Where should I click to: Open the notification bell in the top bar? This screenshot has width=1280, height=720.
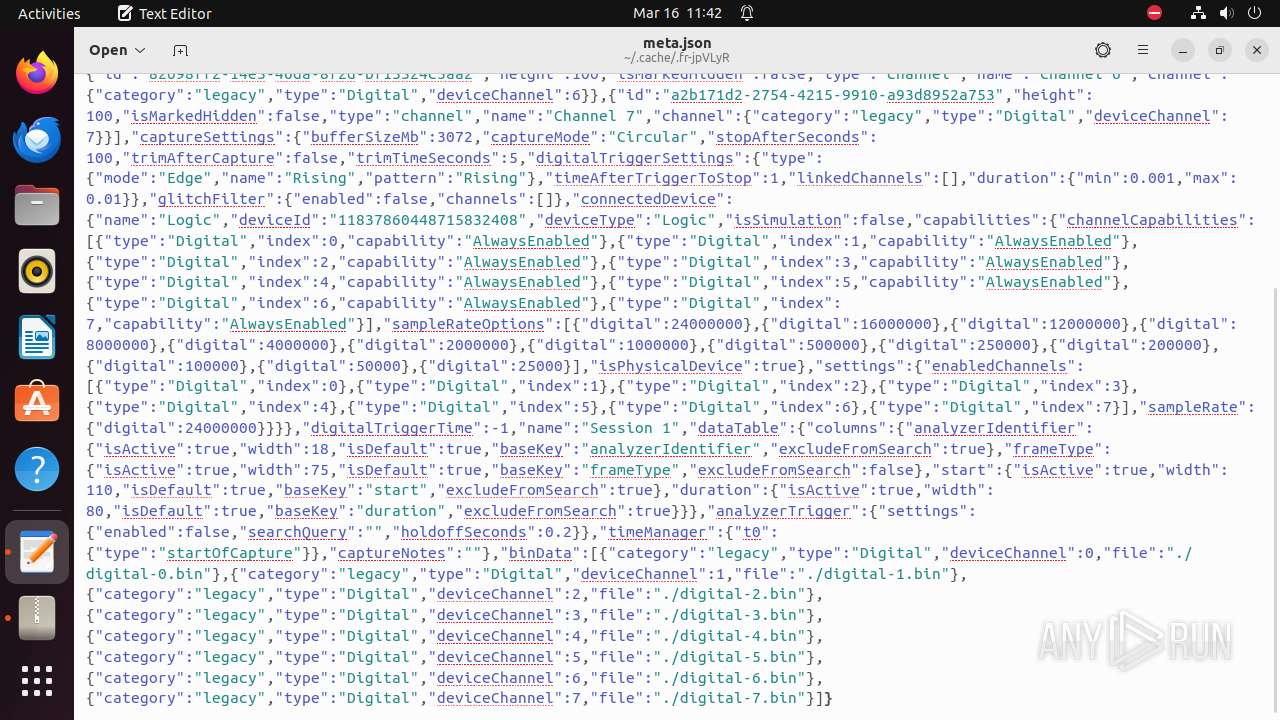(x=747, y=14)
